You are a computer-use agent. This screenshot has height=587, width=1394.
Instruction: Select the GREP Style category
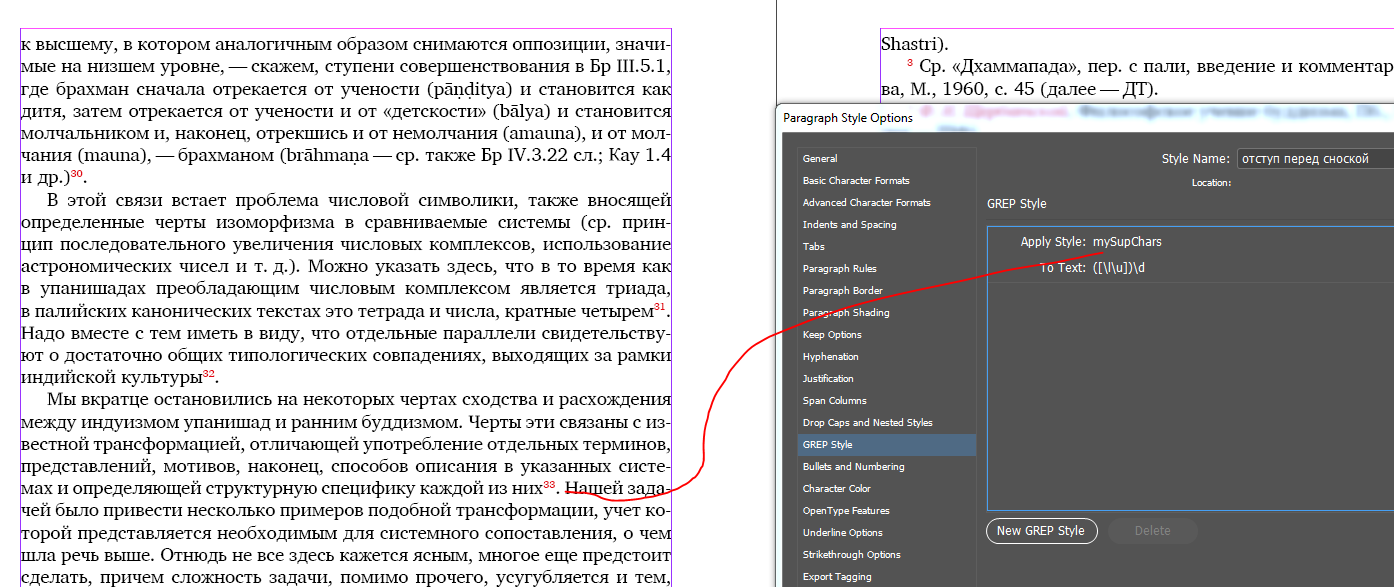[886, 444]
